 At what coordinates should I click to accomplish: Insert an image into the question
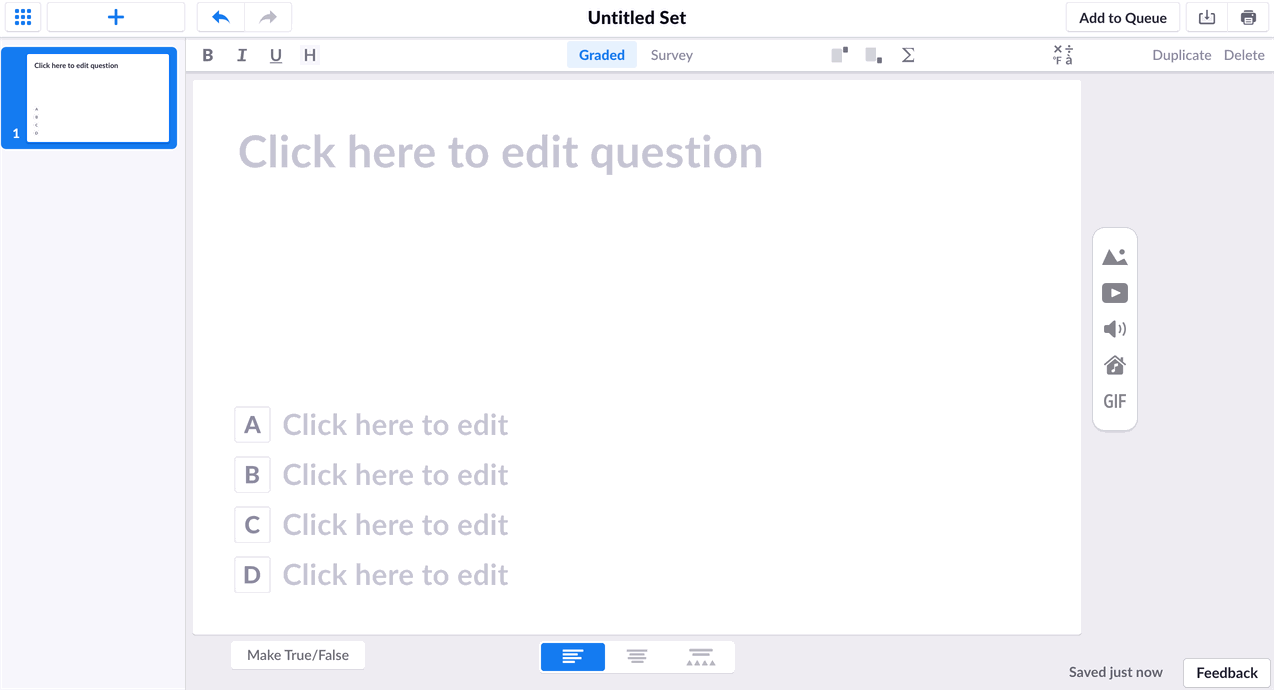(1114, 256)
